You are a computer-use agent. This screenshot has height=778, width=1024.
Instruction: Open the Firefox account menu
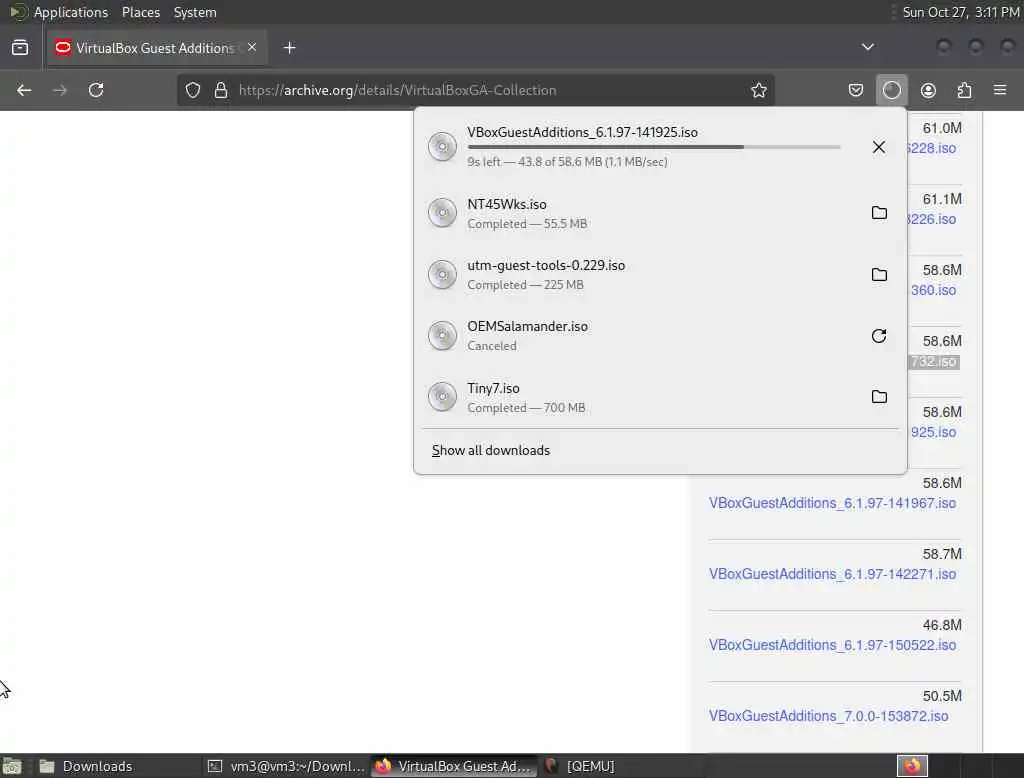click(x=928, y=90)
